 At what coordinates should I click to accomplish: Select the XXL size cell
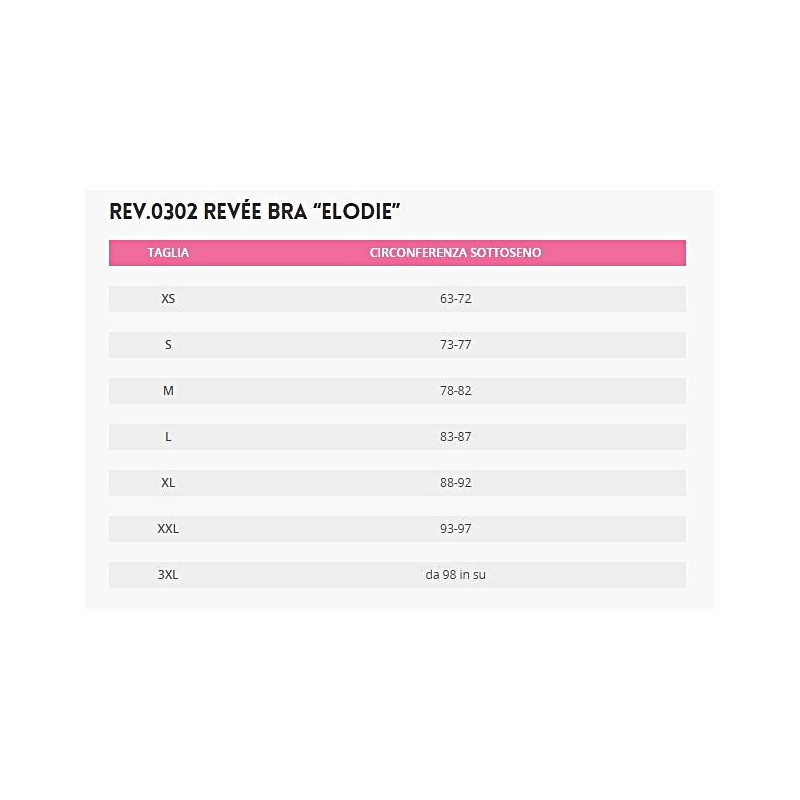(168, 529)
